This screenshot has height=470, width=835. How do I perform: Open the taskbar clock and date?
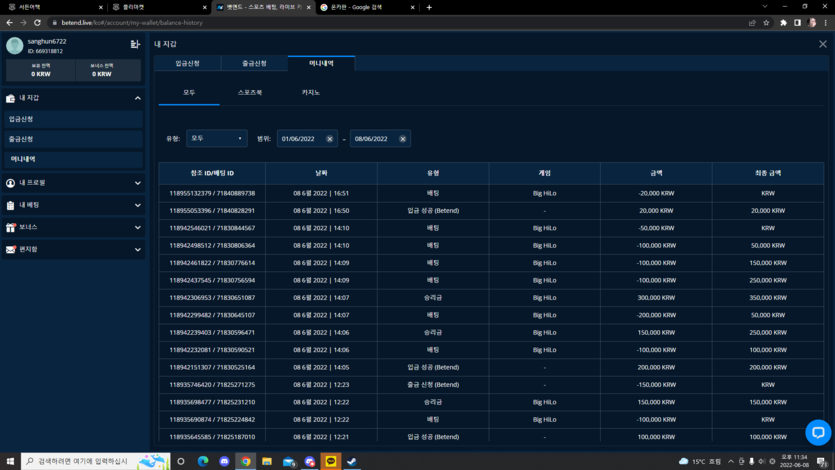tap(795, 461)
